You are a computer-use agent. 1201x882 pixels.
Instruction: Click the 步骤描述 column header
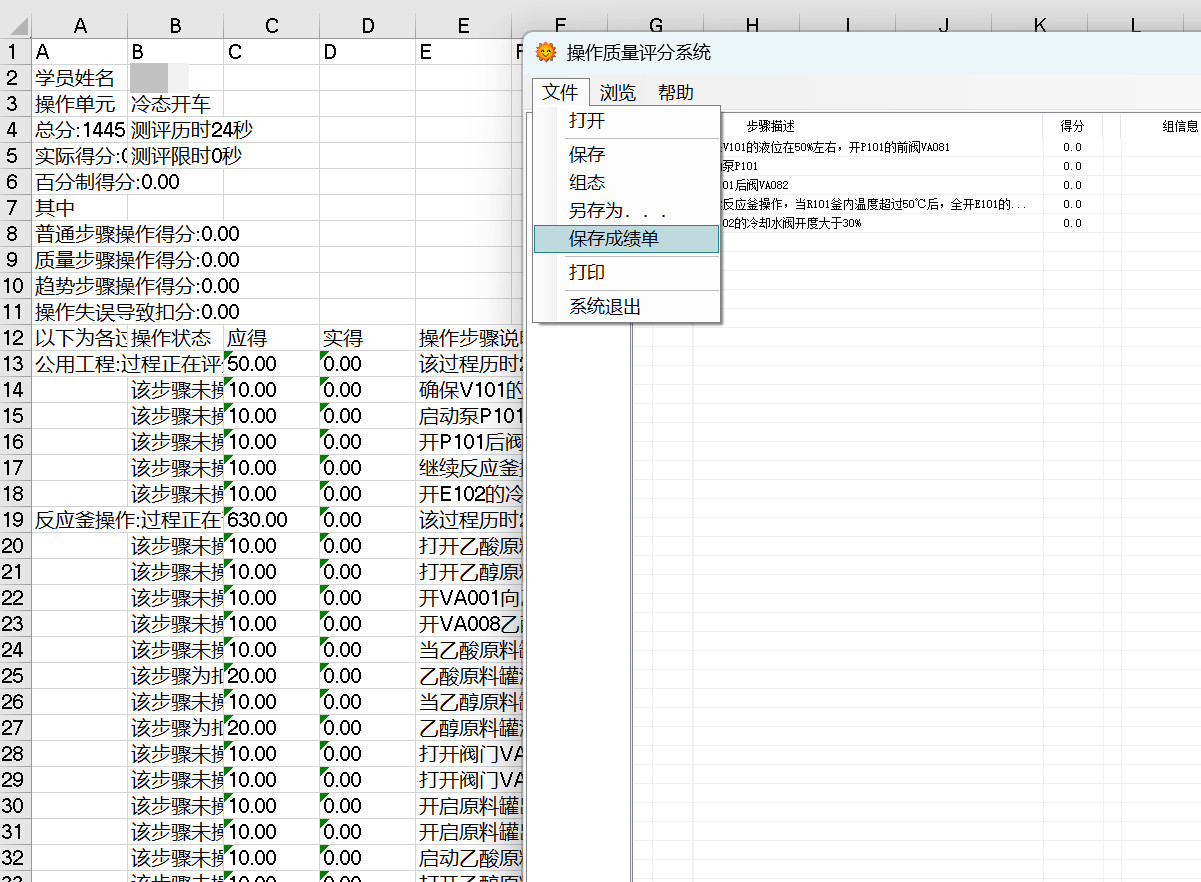pos(770,126)
